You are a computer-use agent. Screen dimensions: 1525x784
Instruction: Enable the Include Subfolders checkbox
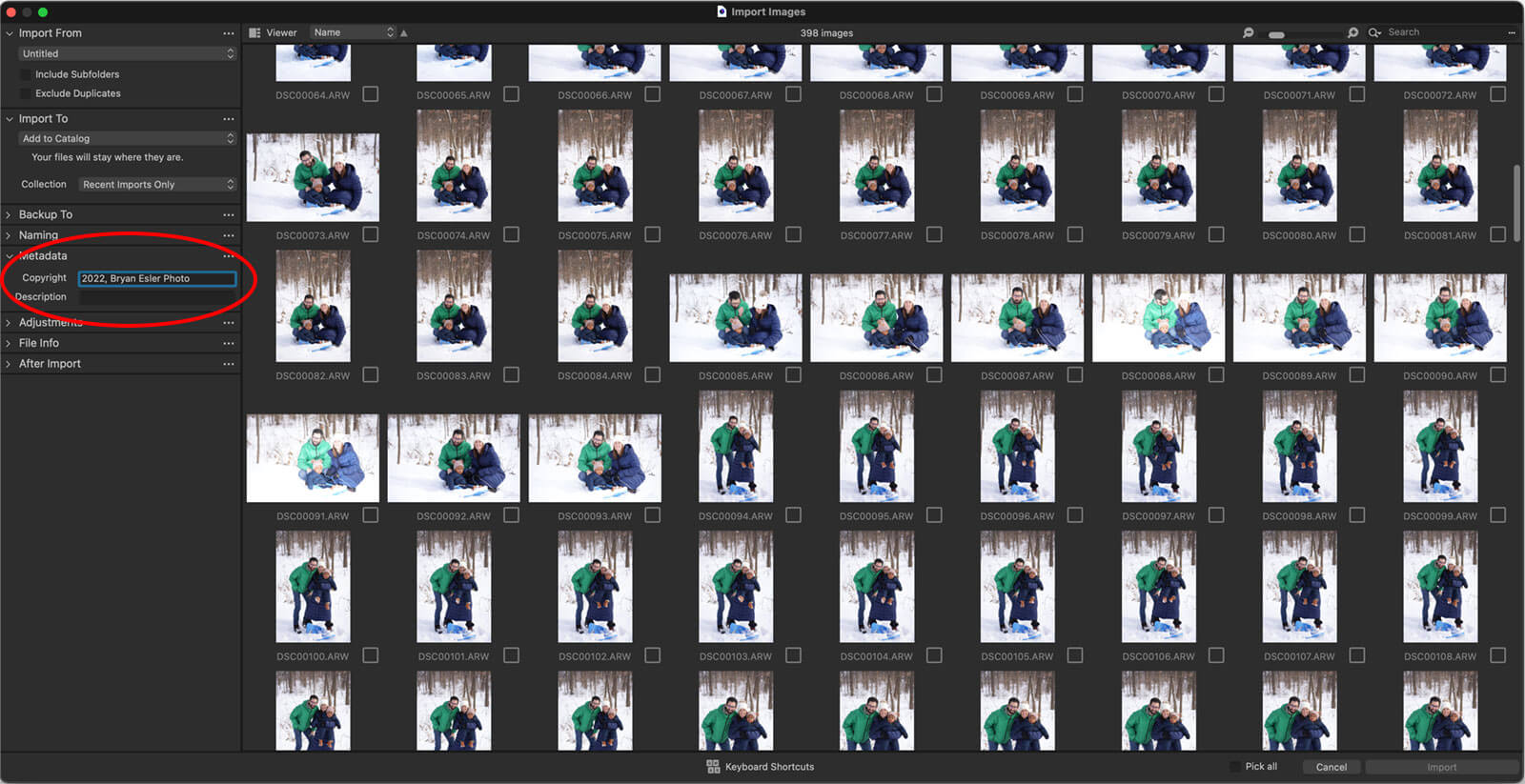26,74
